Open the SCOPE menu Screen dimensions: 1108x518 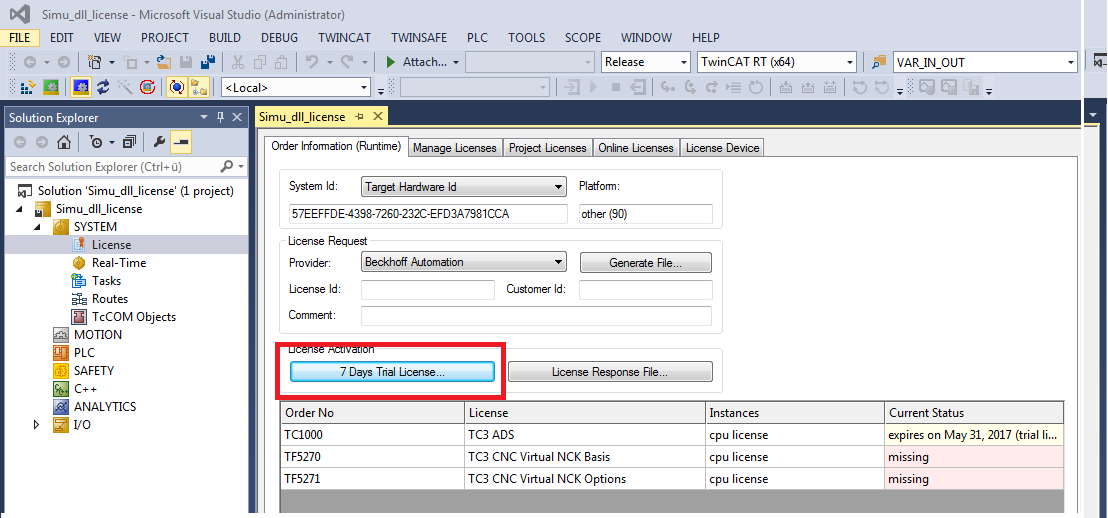click(x=583, y=37)
